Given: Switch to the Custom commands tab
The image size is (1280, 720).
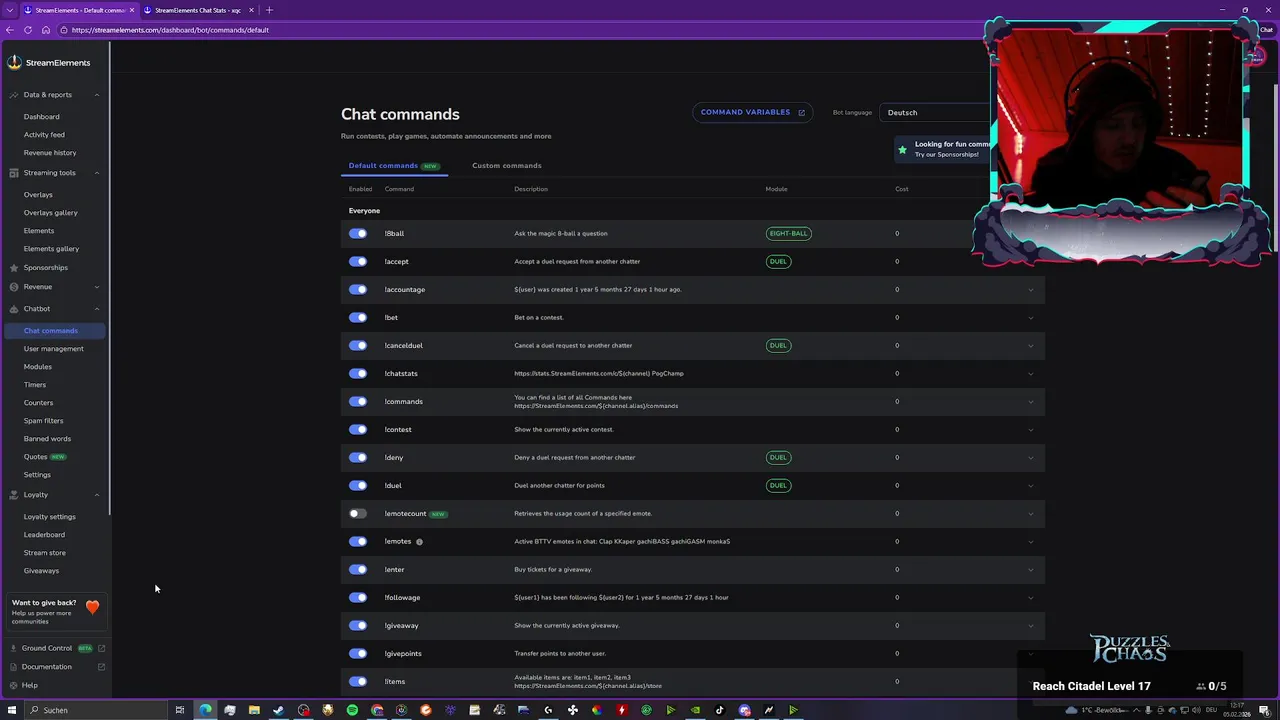Looking at the screenshot, I should 507,166.
